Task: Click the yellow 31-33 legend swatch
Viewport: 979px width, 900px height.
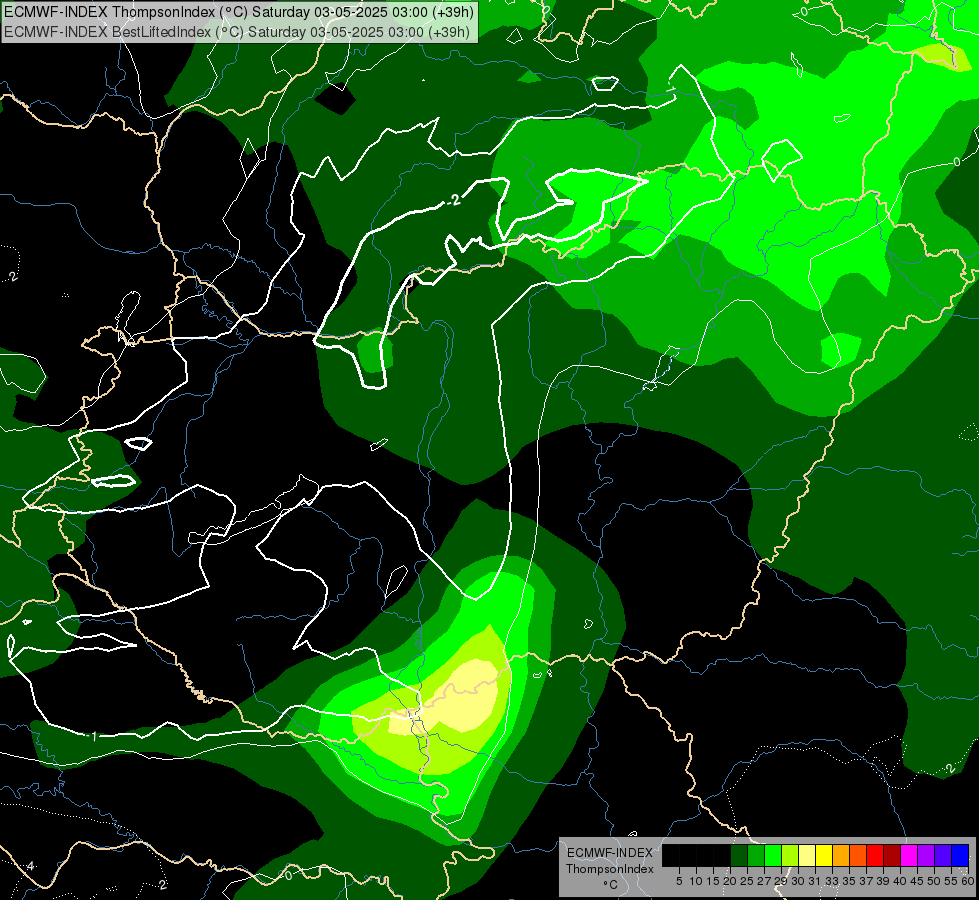Action: pos(824,855)
